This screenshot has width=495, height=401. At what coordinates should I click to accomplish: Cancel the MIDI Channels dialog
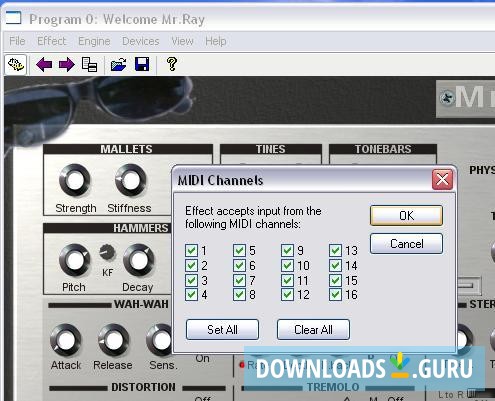(x=406, y=244)
